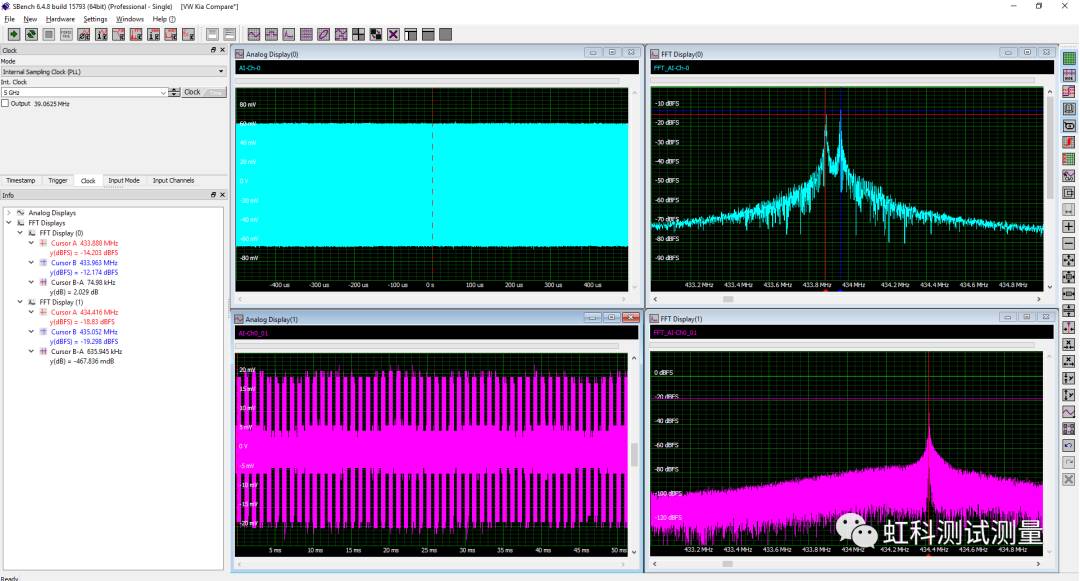Open the 5 GHz Int. Clock dropdown

click(x=164, y=93)
